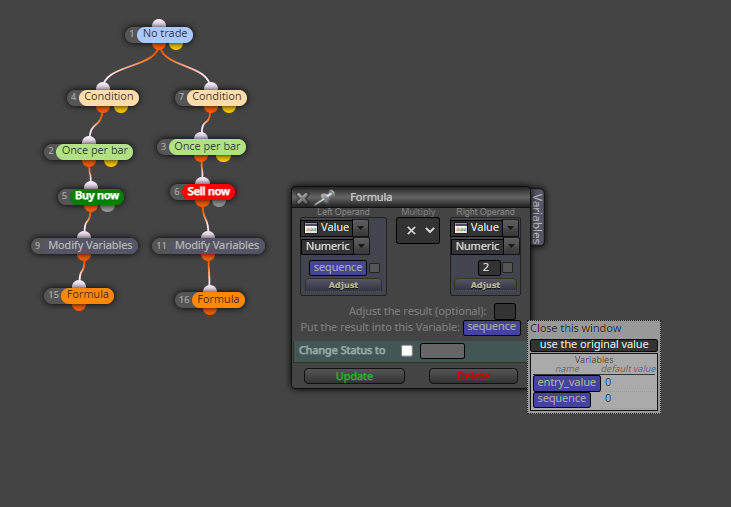Select Formula block number 15
The width and height of the screenshot is (731, 507).
coord(87,295)
